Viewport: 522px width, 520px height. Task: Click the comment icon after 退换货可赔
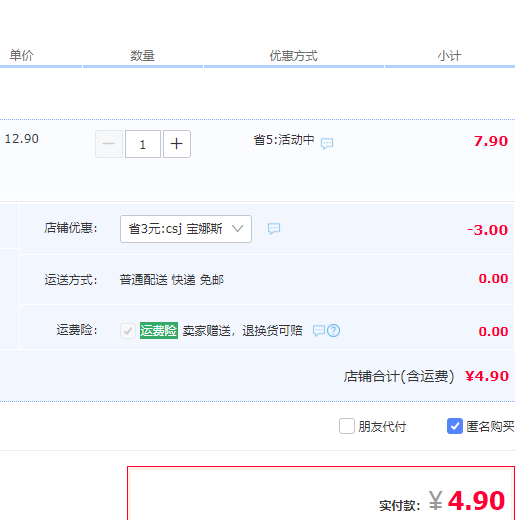pos(319,331)
